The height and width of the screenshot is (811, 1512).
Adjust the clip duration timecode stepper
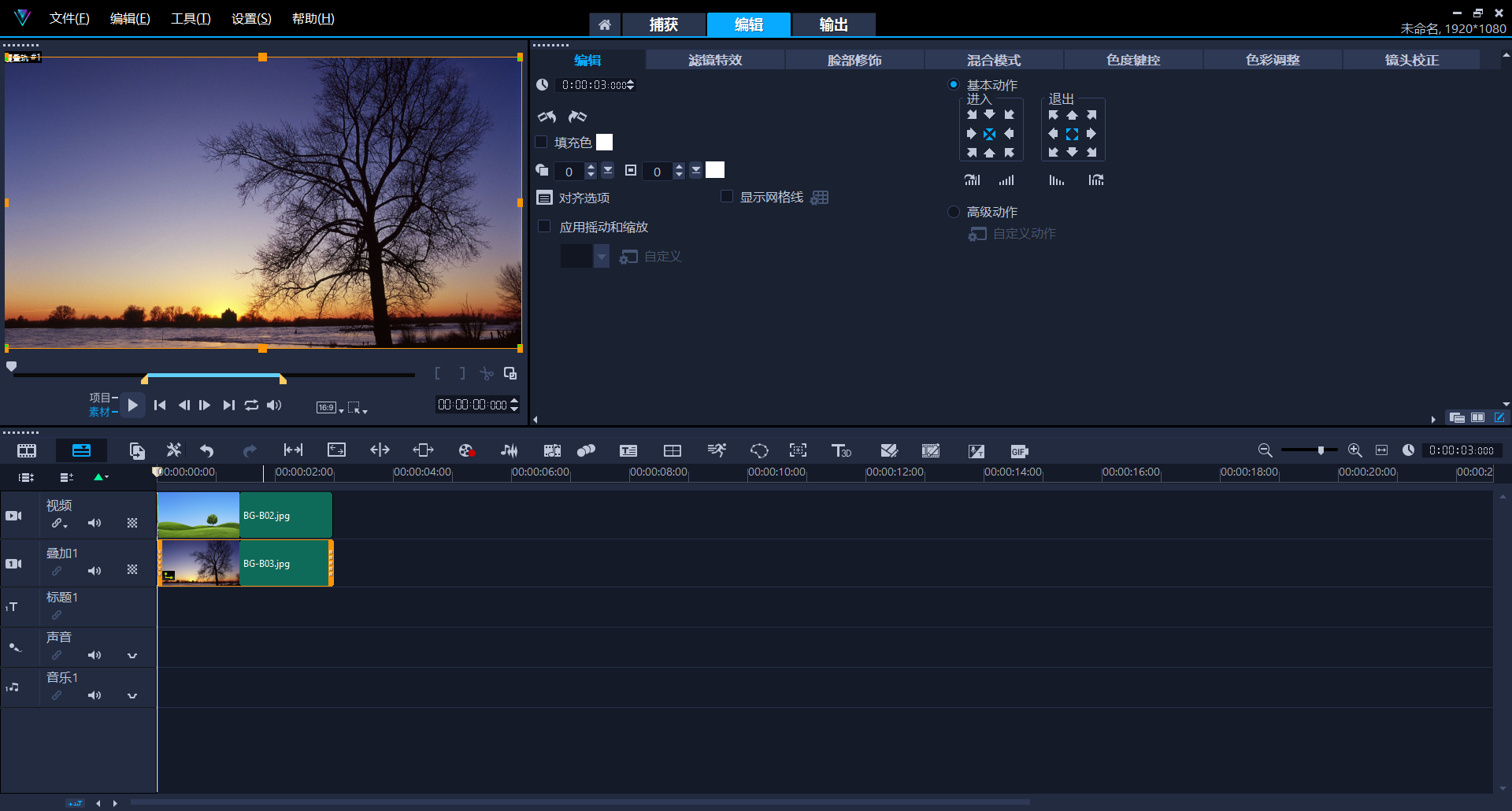point(630,85)
